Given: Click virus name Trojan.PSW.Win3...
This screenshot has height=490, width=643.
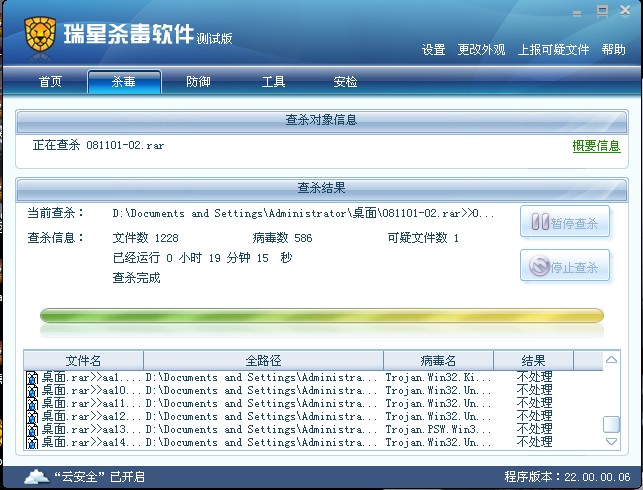Looking at the screenshot, I should pos(438,430).
